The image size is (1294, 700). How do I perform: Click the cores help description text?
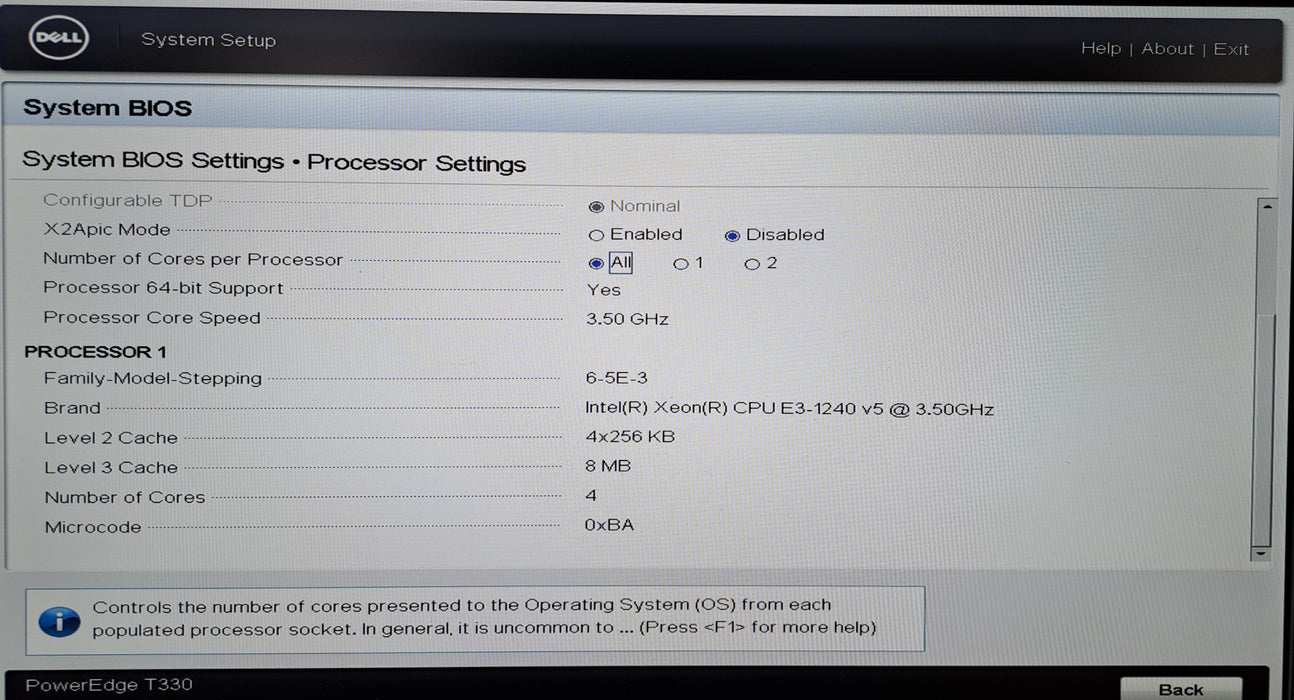tap(484, 617)
